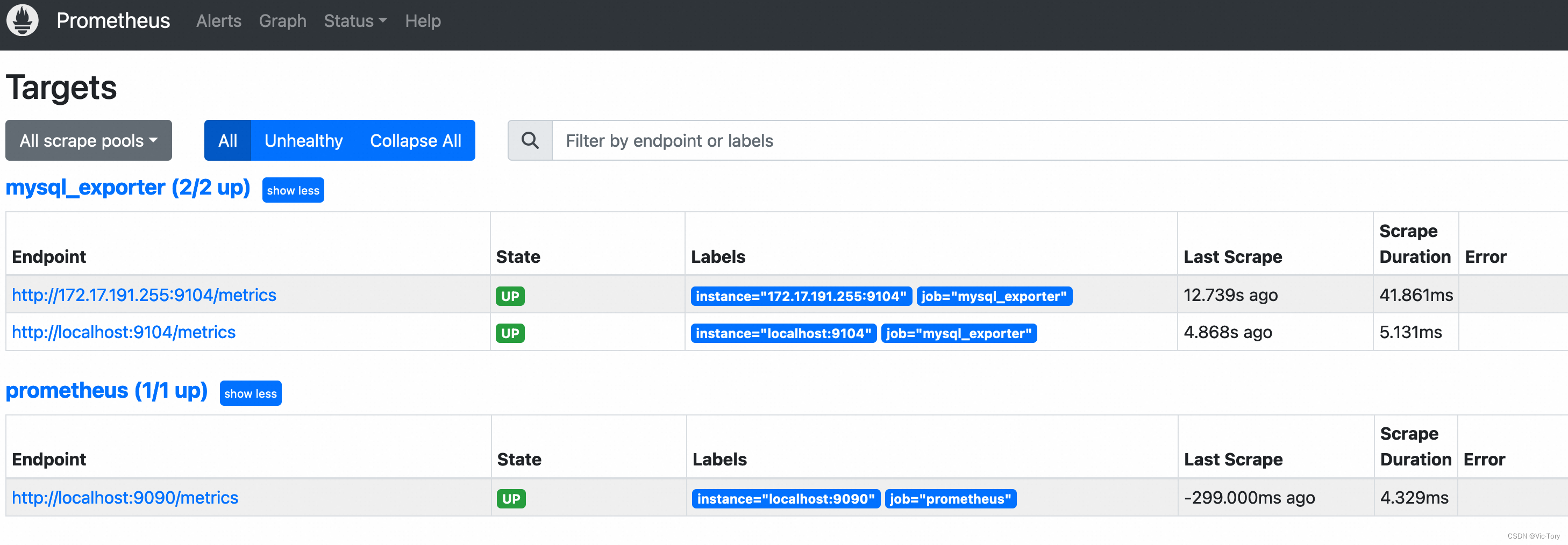Open the Prometheus home brand link
The image size is (1568, 545).
pyautogui.click(x=113, y=20)
